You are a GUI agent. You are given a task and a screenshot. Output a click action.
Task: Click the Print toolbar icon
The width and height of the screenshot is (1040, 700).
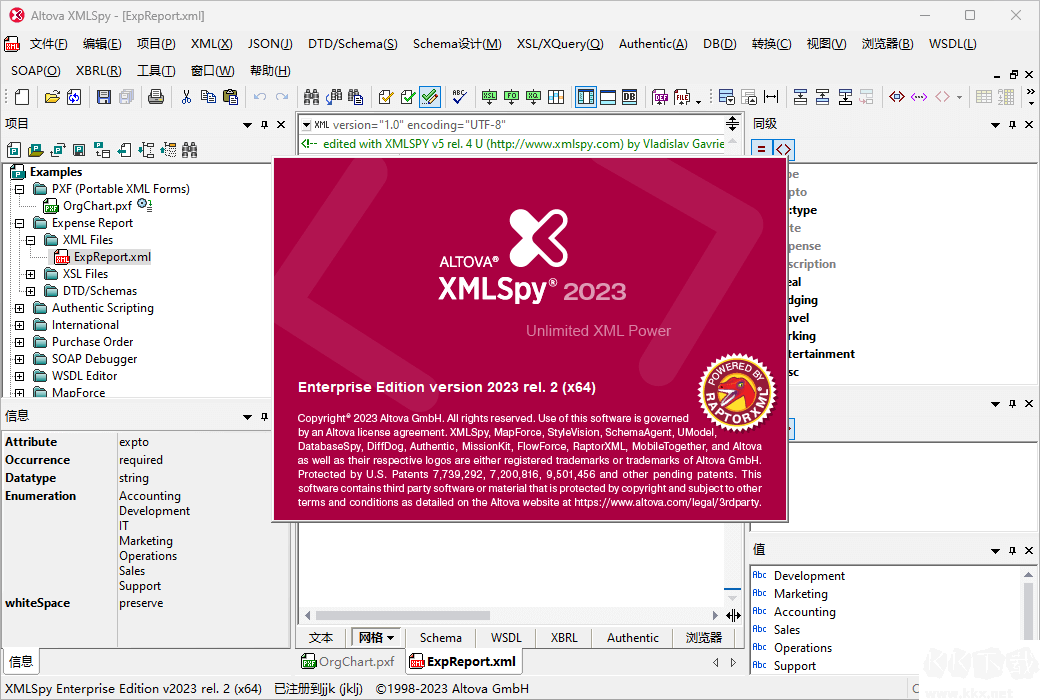156,97
